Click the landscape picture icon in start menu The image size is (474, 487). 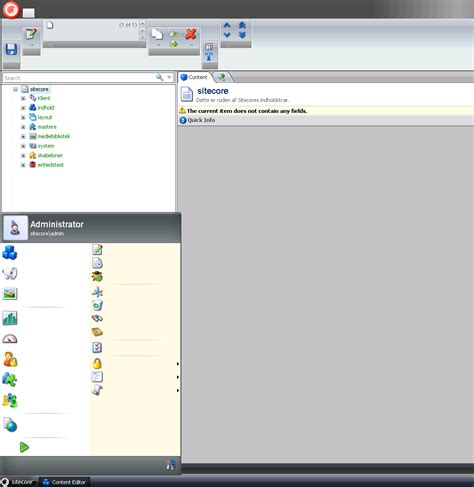(x=10, y=294)
